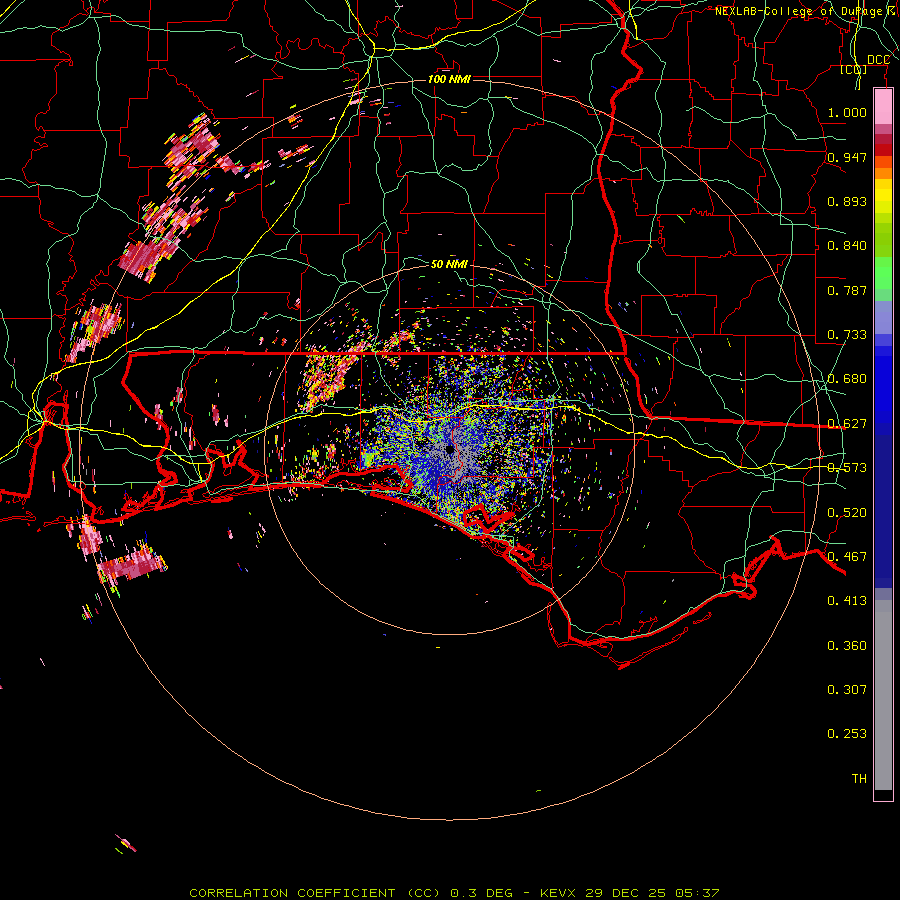Click the 0.573 legend value
This screenshot has height=900, width=900.
click(x=847, y=468)
